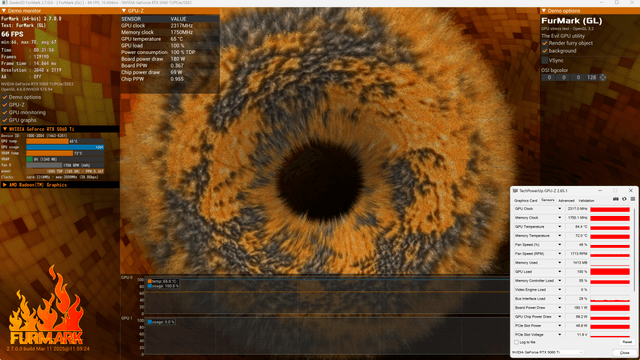Switch to the Graphics Card tab

coord(525,200)
